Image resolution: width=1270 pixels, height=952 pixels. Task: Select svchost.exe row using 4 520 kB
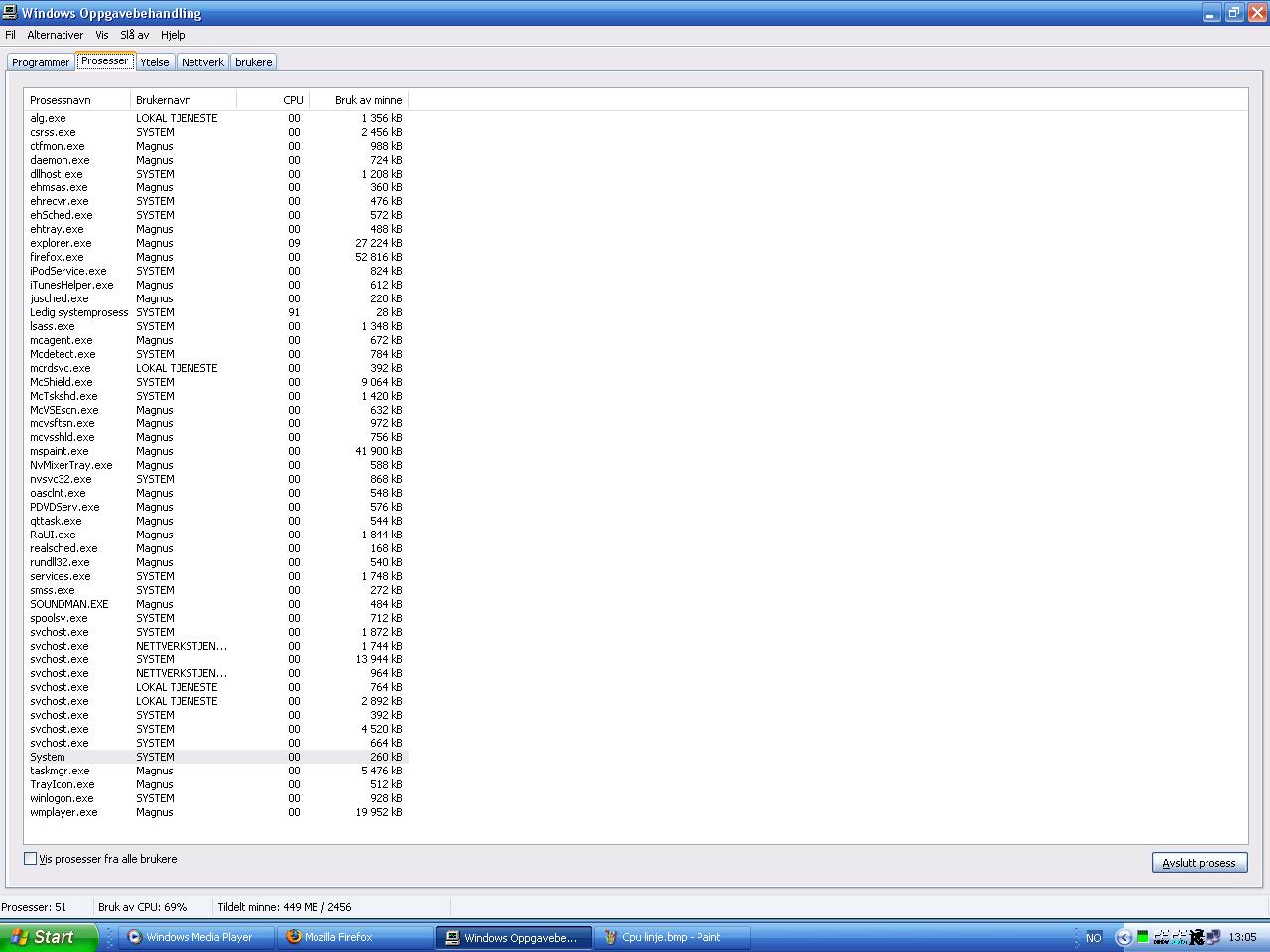click(x=216, y=729)
